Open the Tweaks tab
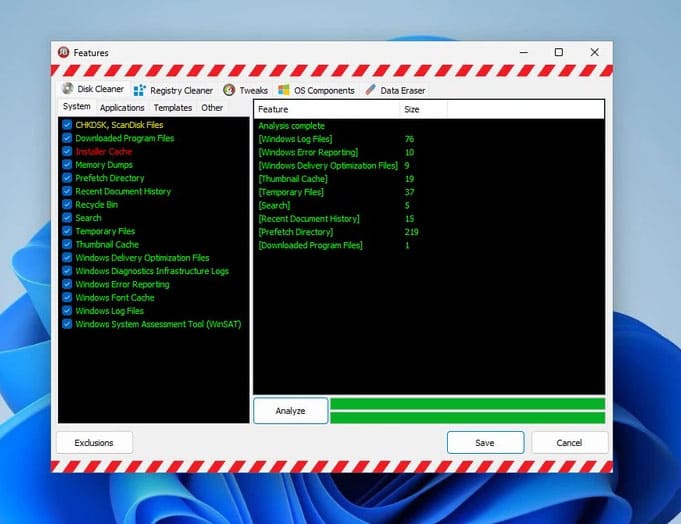681x524 pixels. coord(245,90)
